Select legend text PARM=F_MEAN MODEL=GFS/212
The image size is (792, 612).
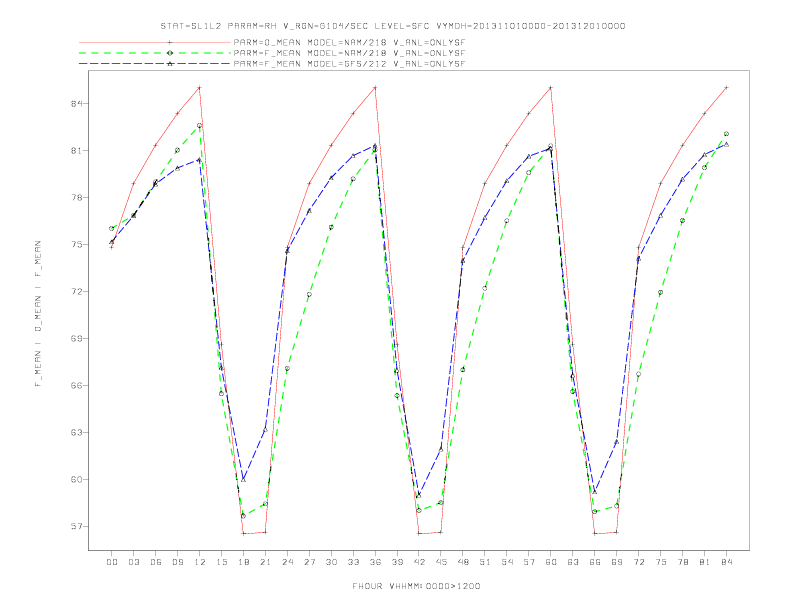pos(349,64)
